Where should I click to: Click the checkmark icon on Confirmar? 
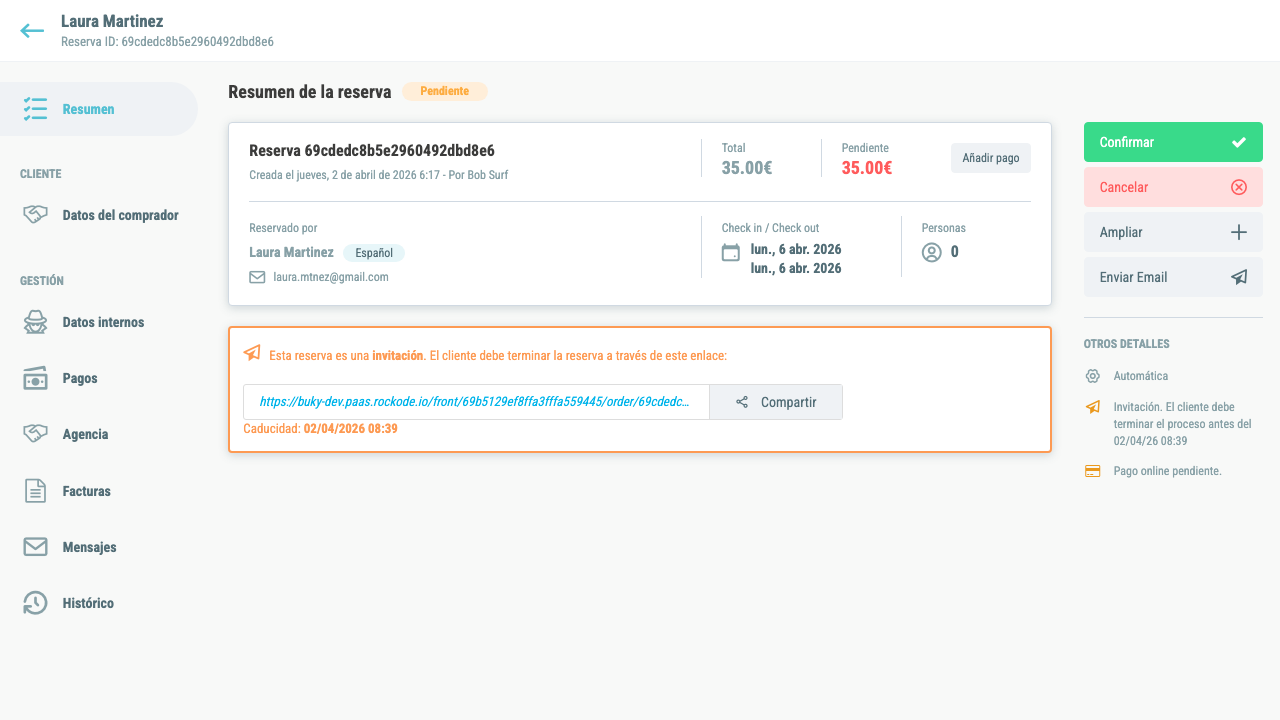coord(1239,142)
